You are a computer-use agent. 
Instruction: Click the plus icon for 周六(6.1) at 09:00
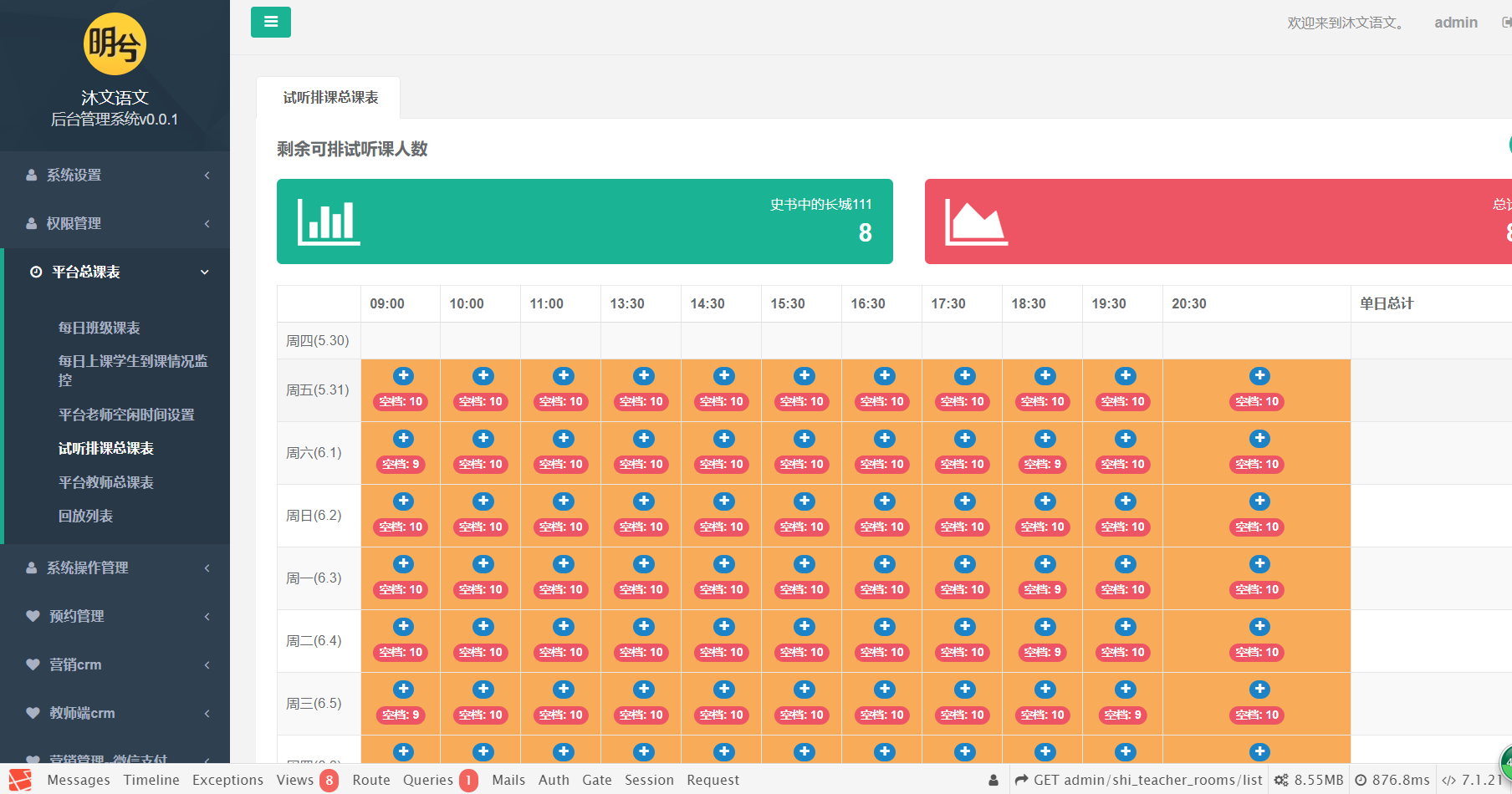pyautogui.click(x=403, y=439)
